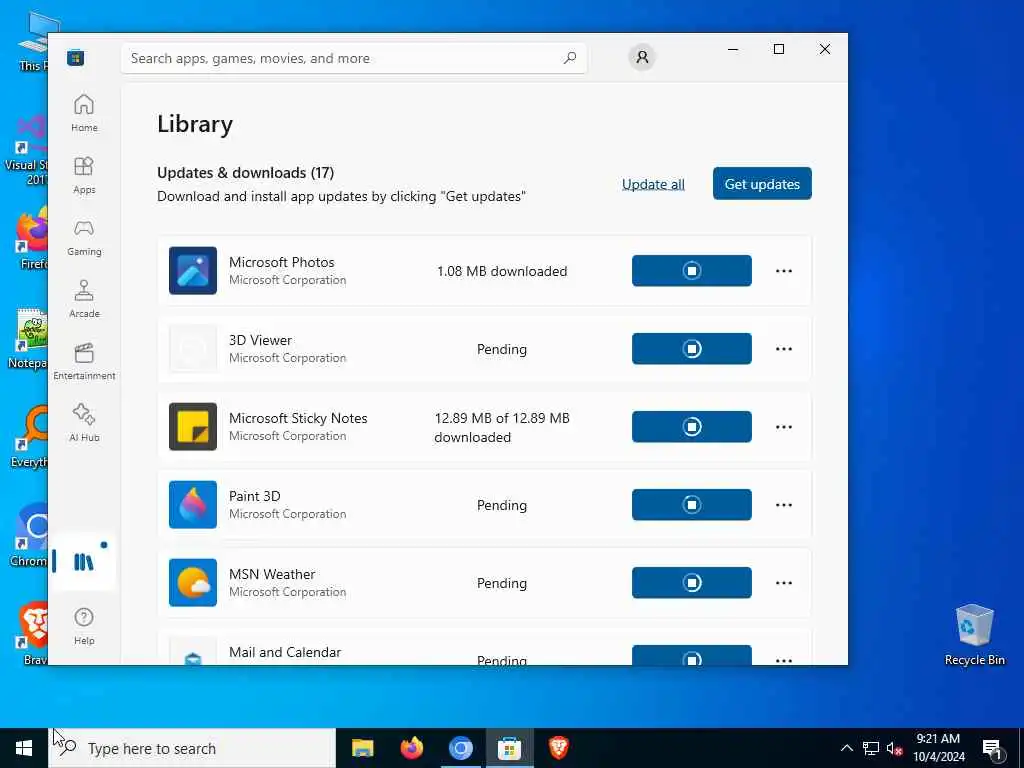Click the taskbar 'Type here to search' box
This screenshot has width=1024, height=768.
(x=193, y=748)
